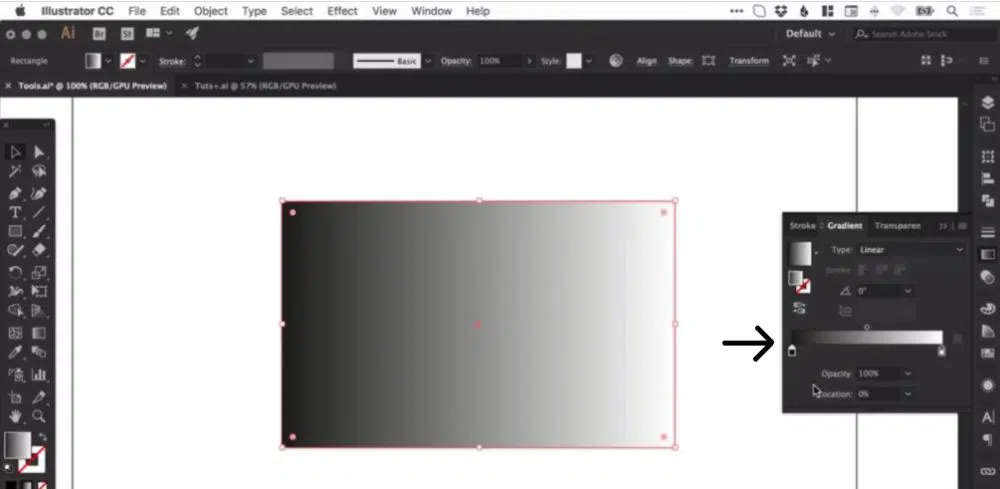This screenshot has width=1000, height=489.
Task: Open the Default workspace switcher dropdown
Action: (x=809, y=34)
